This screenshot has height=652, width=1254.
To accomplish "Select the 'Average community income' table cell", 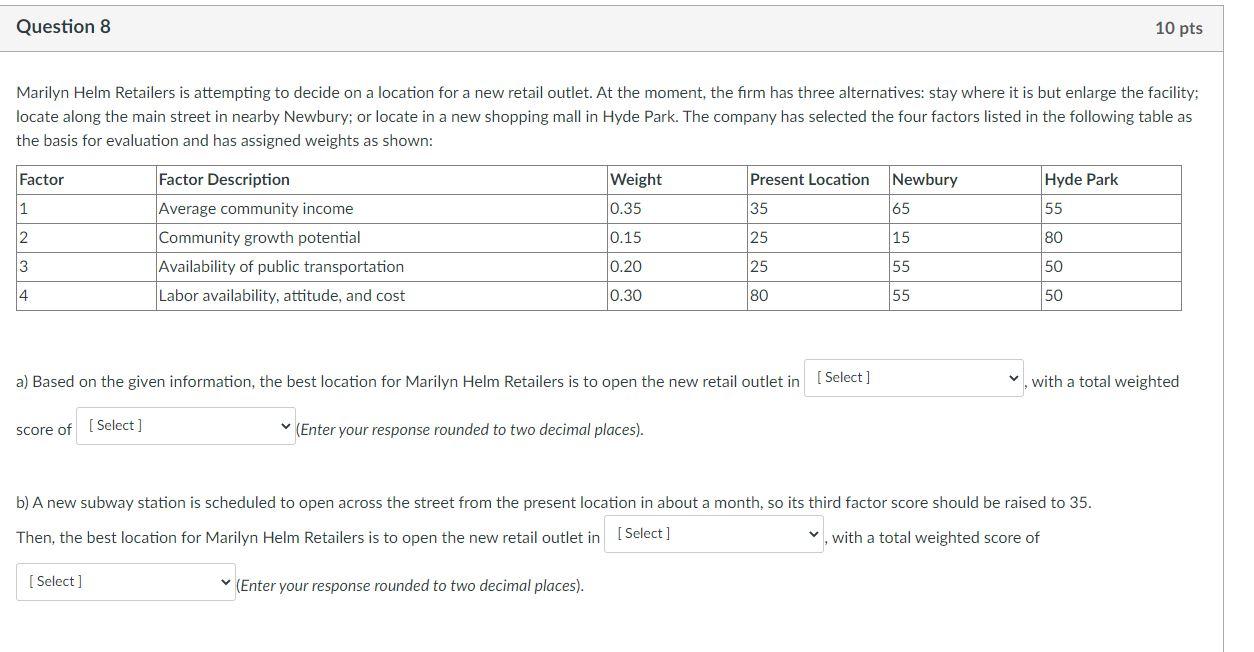I will pos(255,208).
